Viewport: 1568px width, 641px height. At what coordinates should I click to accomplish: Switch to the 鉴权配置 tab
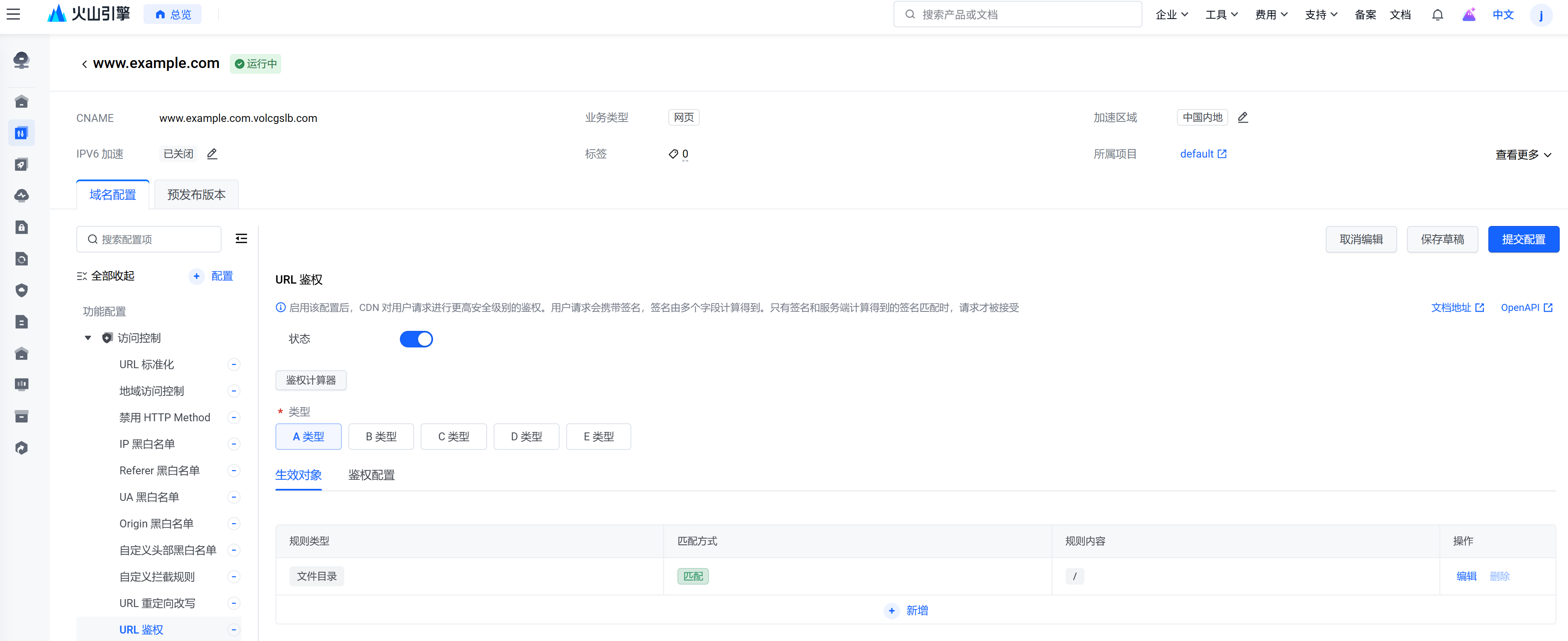(371, 475)
